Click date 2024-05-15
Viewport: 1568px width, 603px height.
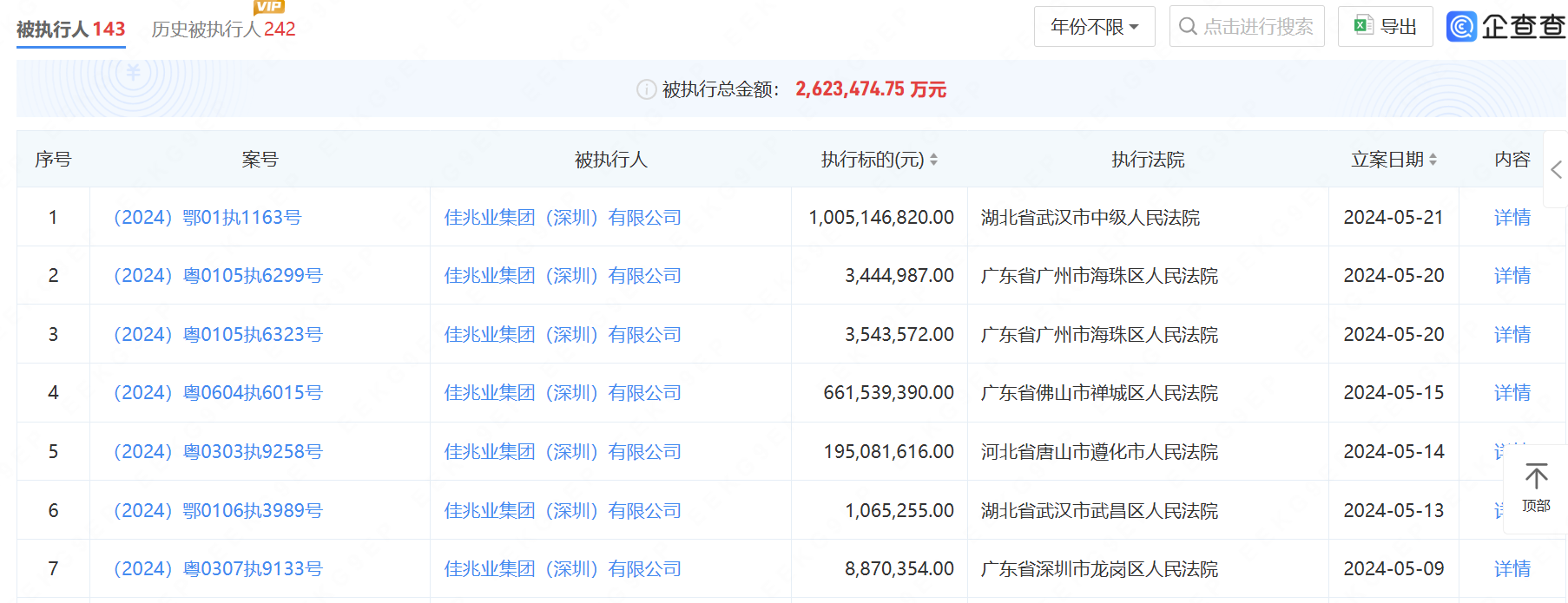[1393, 392]
